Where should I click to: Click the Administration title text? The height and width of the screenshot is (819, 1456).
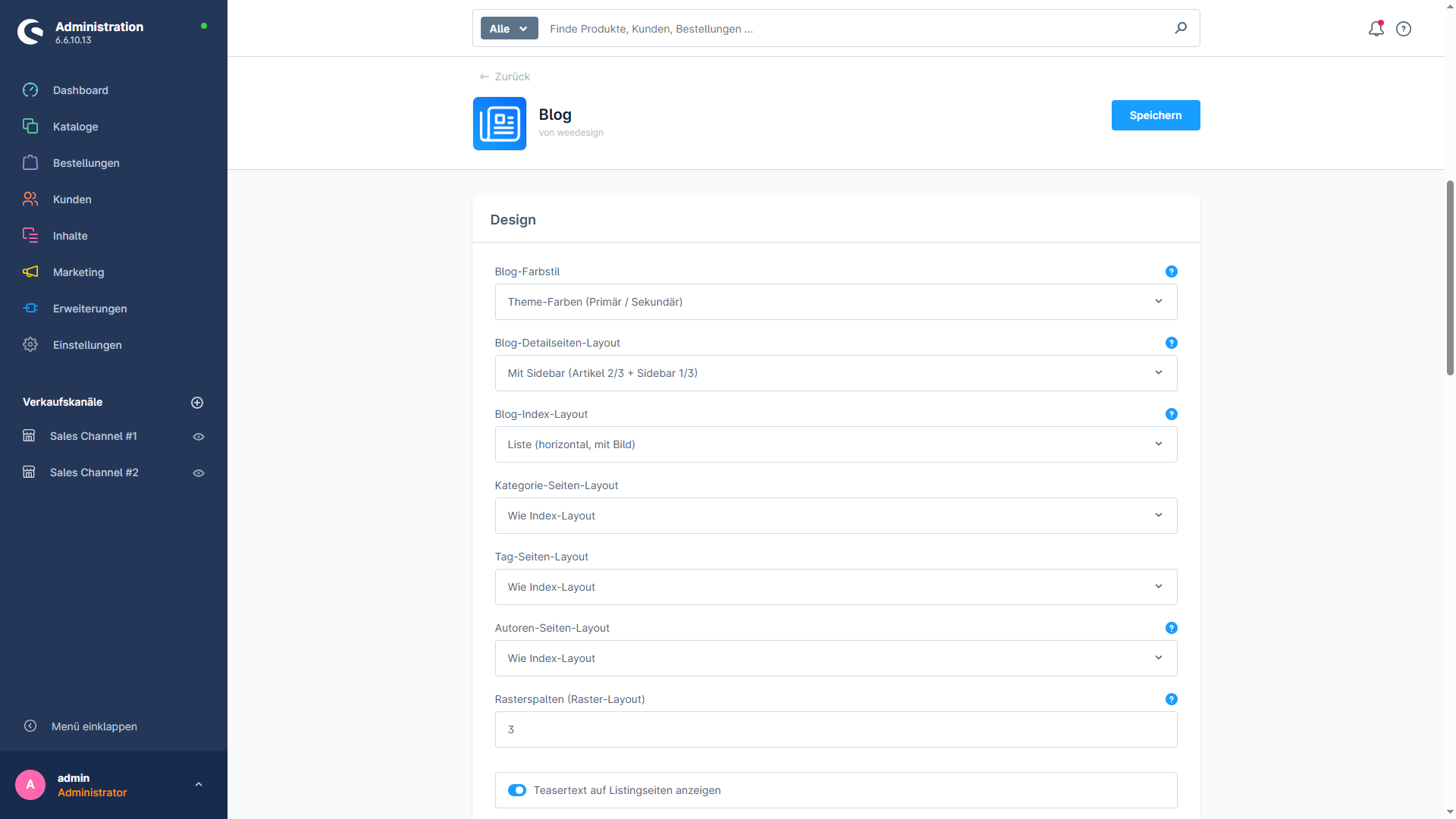point(99,27)
